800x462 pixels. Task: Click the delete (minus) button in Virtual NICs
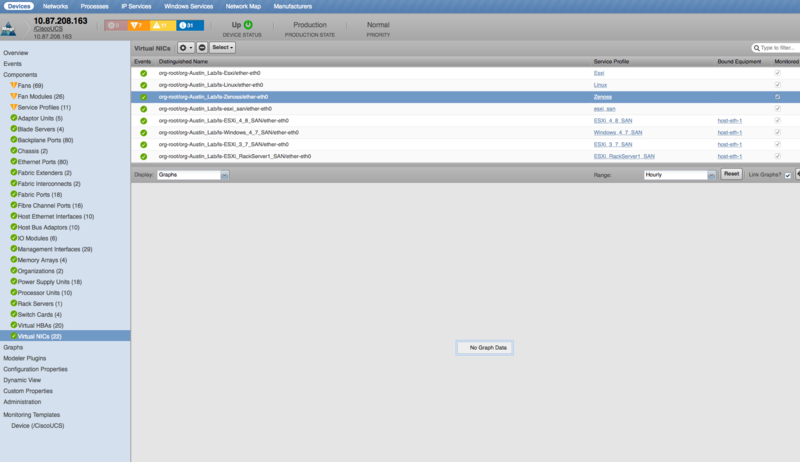202,47
